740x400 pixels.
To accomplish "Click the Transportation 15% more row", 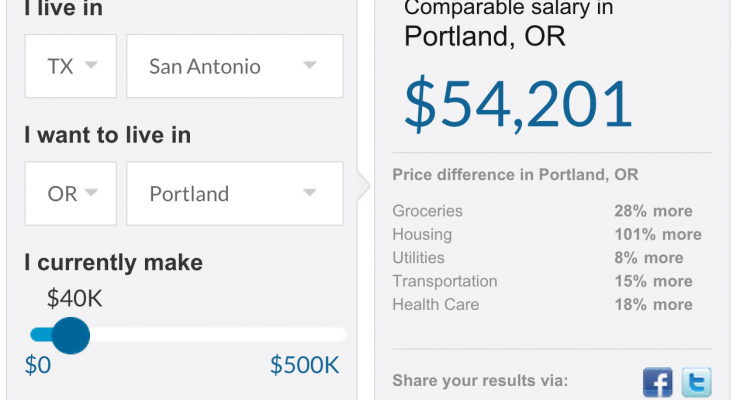I will pos(543,281).
